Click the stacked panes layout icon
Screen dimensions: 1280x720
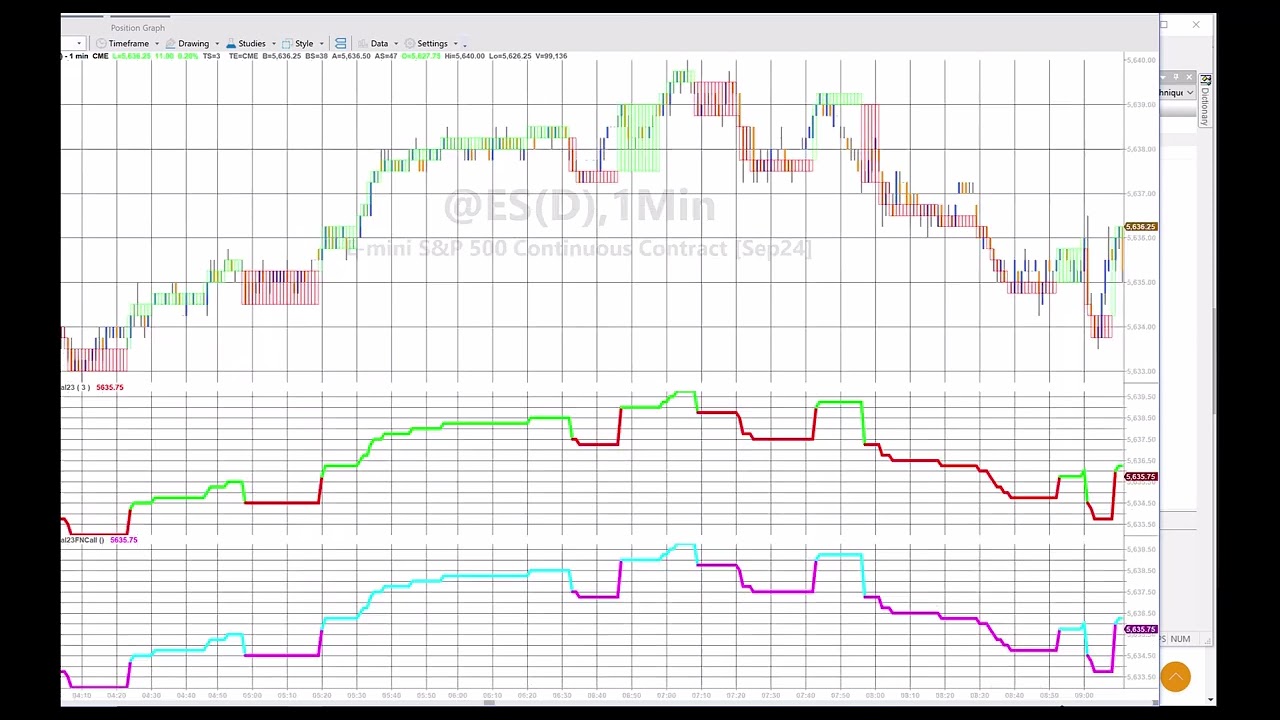[x=341, y=43]
